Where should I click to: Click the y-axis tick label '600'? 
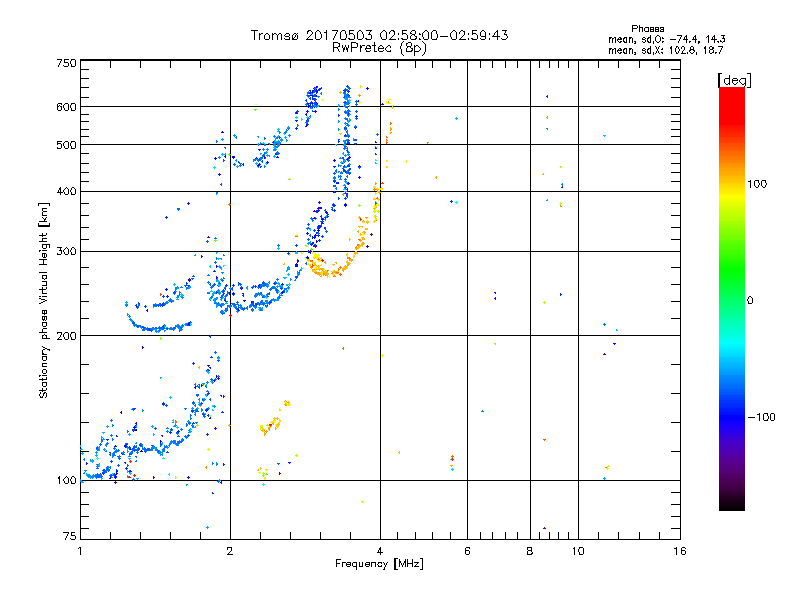(x=66, y=107)
